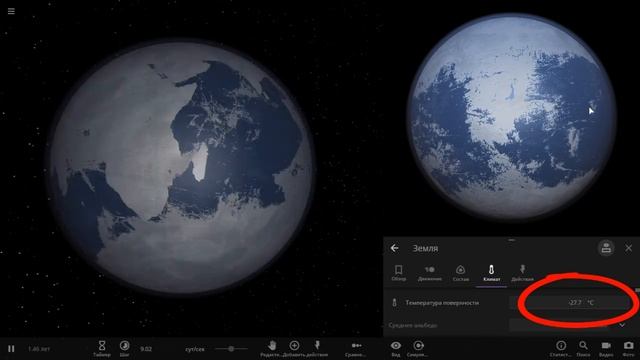Open the hamburger main menu
The image size is (640, 360).
click(x=11, y=11)
